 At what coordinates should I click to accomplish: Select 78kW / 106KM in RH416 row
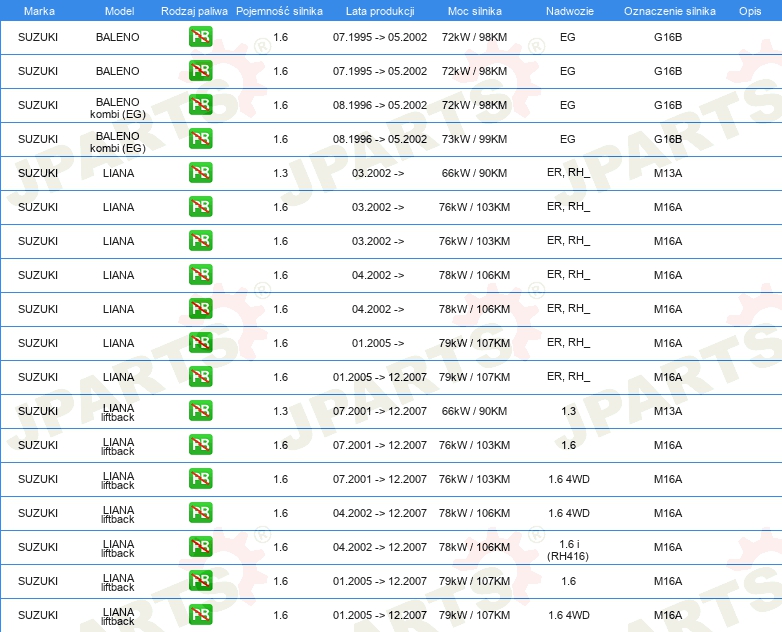pyautogui.click(x=474, y=547)
